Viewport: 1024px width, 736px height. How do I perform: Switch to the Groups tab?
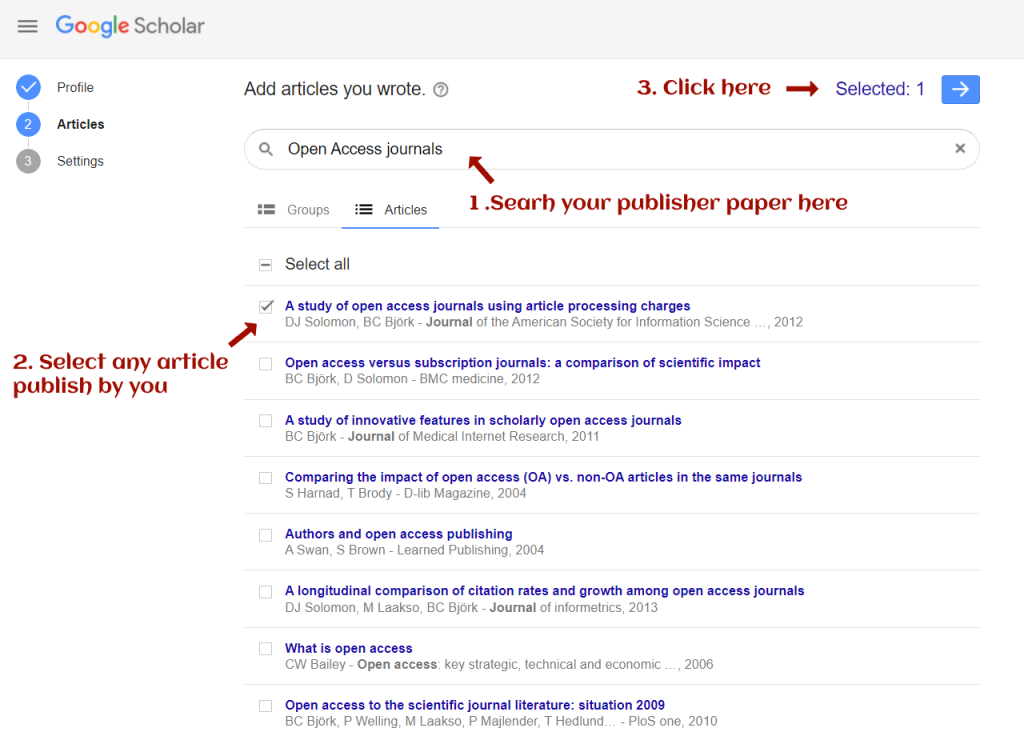pyautogui.click(x=293, y=210)
